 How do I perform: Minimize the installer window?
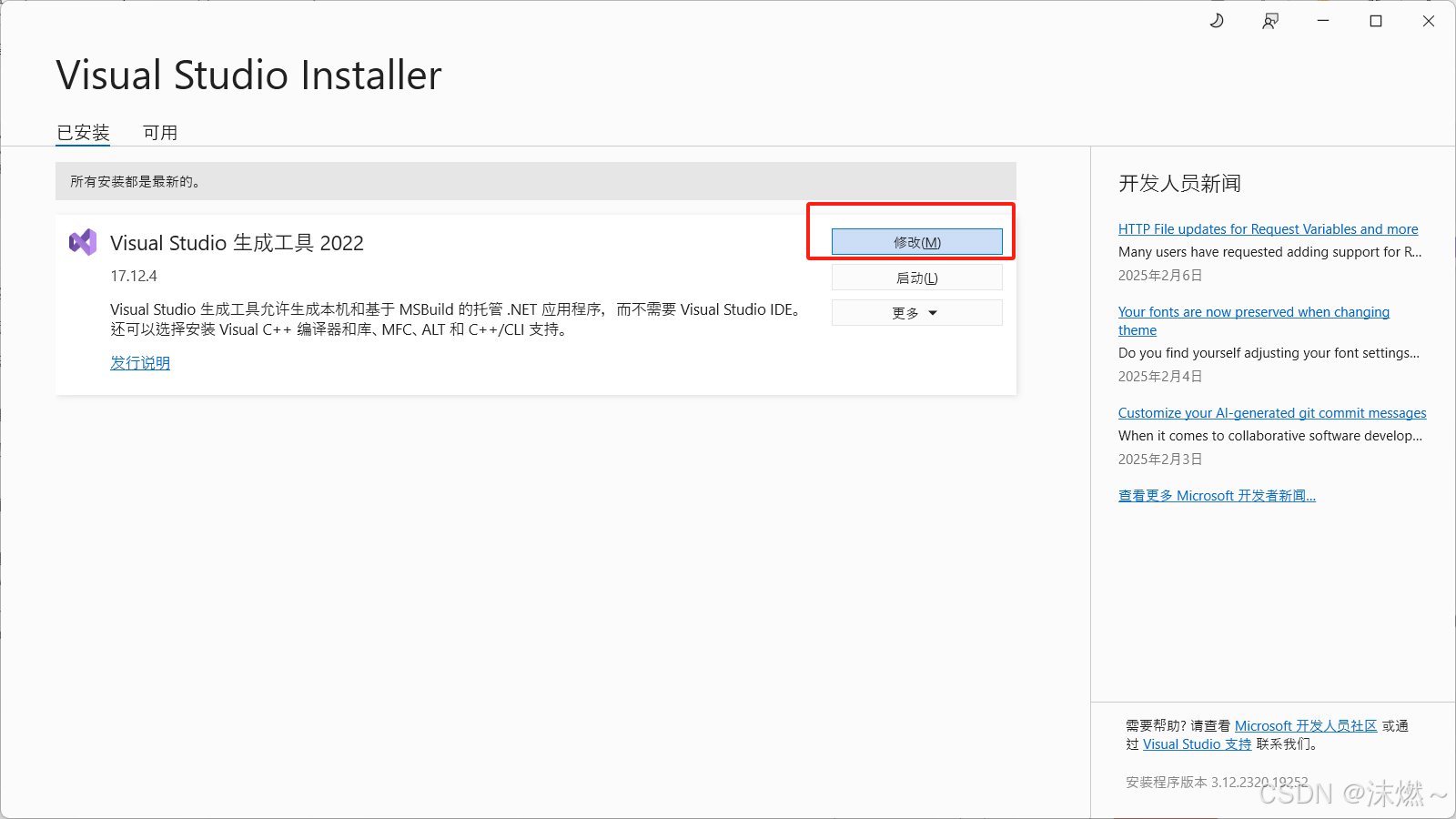click(x=1323, y=21)
